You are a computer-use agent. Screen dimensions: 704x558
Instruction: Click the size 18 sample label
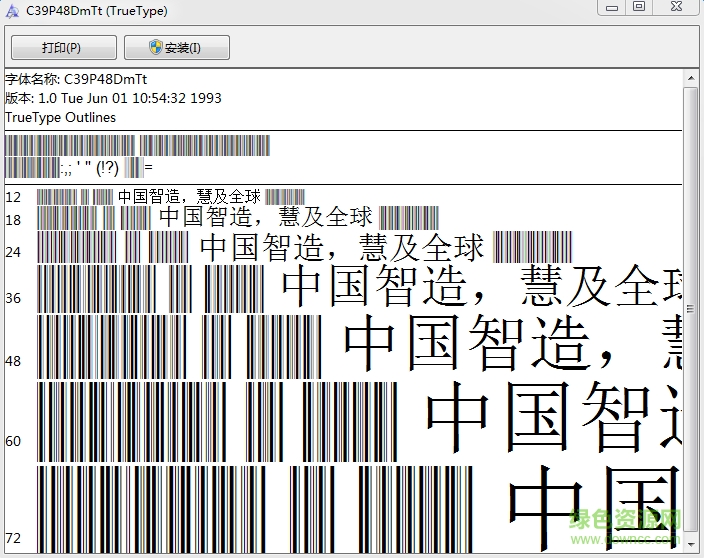pyautogui.click(x=13, y=220)
